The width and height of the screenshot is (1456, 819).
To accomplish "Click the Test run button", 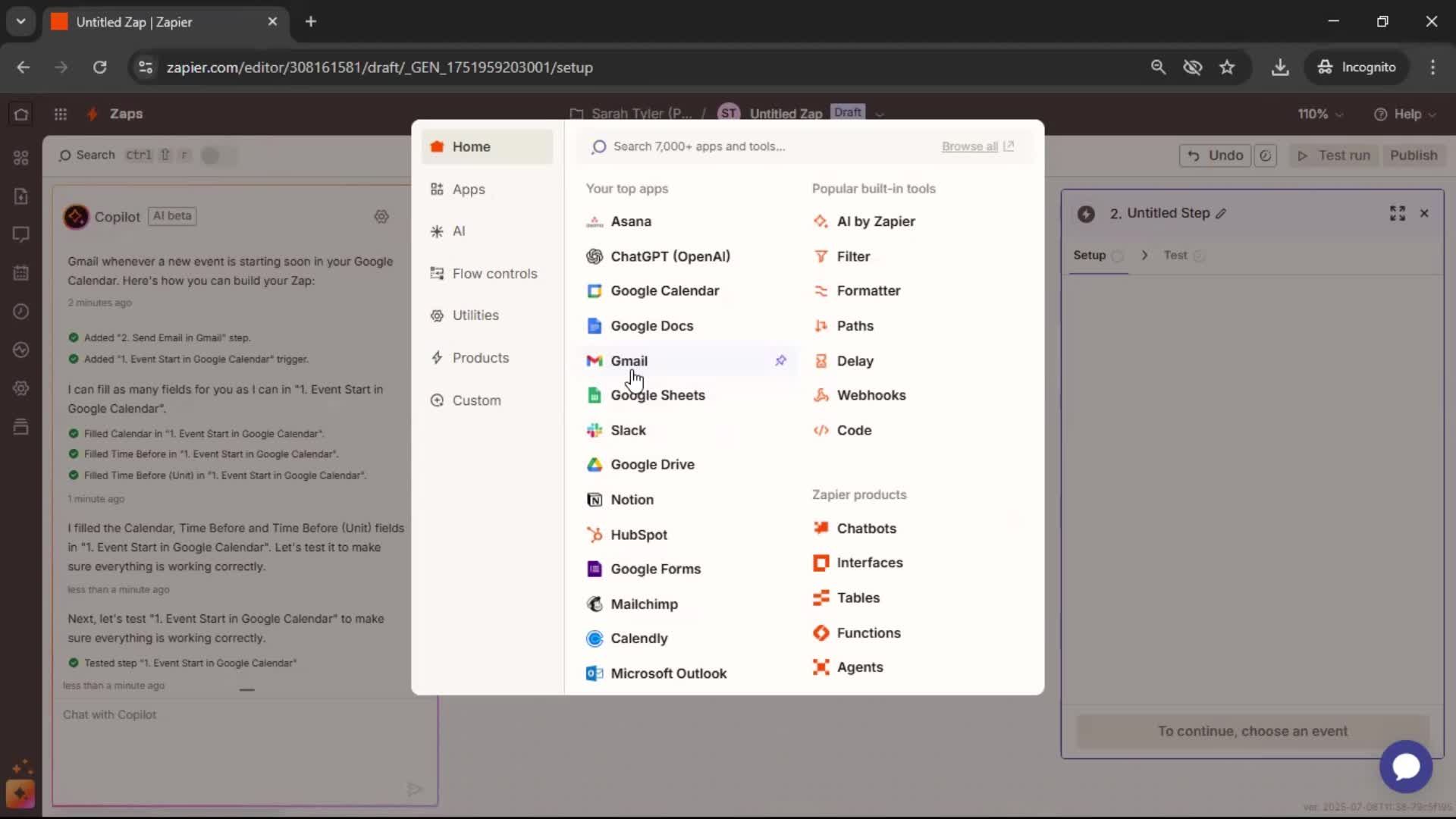I will pyautogui.click(x=1333, y=155).
